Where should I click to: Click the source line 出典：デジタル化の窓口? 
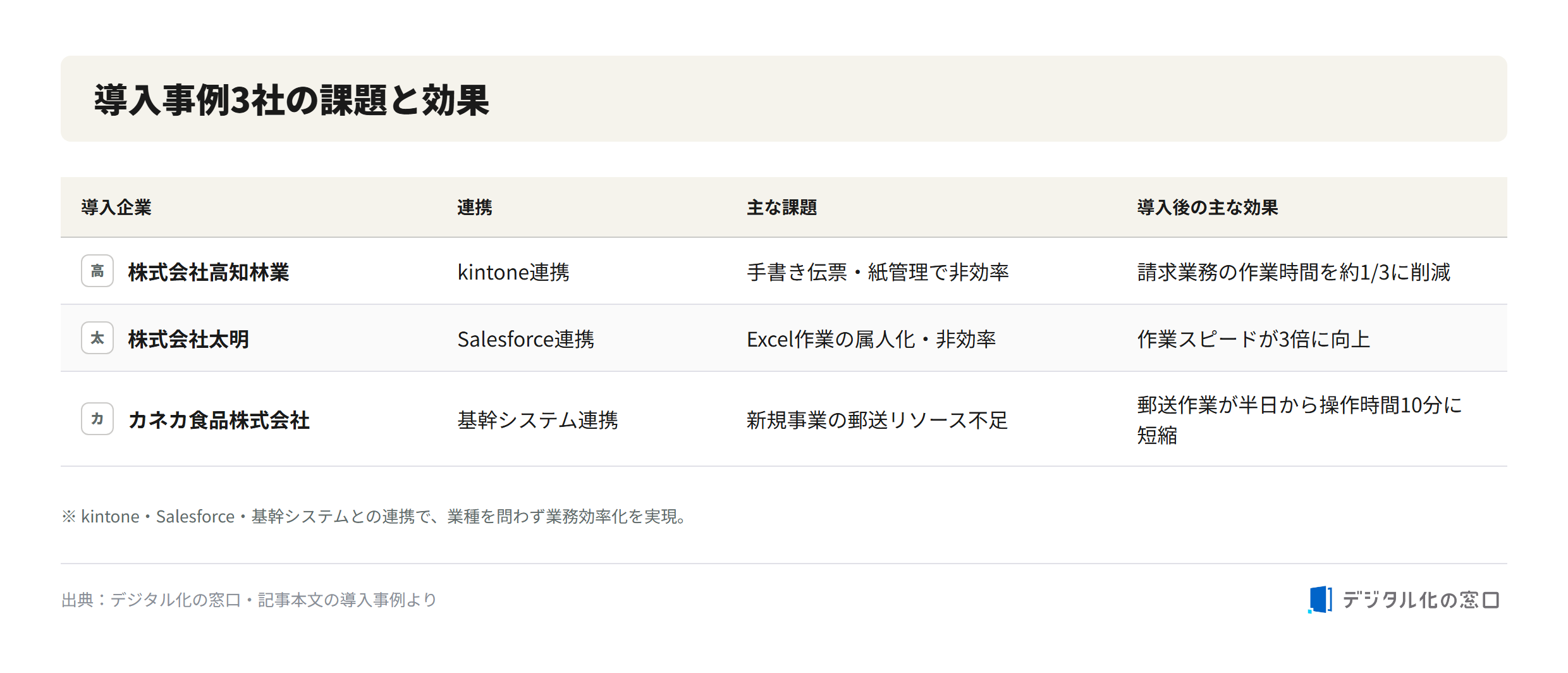tap(249, 600)
